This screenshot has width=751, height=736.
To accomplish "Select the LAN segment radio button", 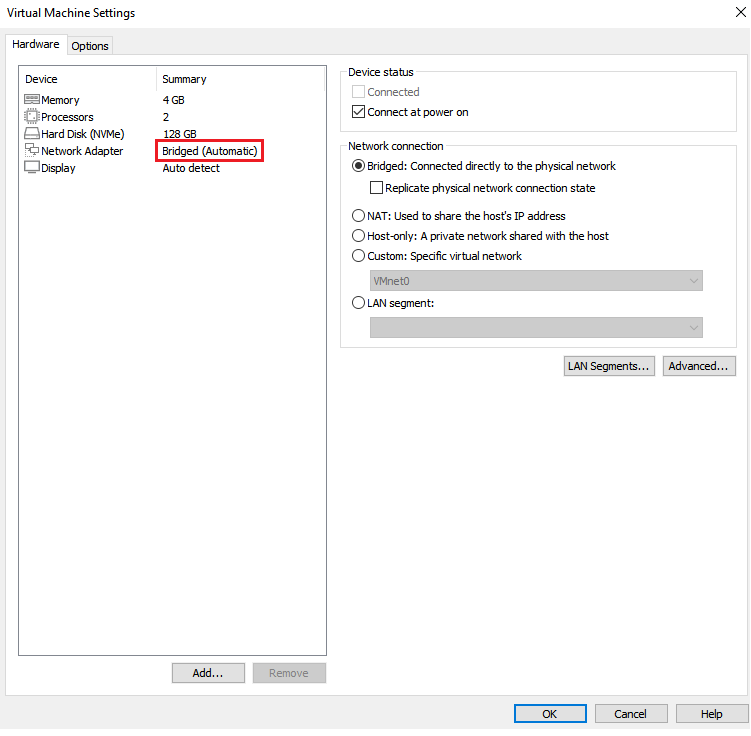I will 359,303.
